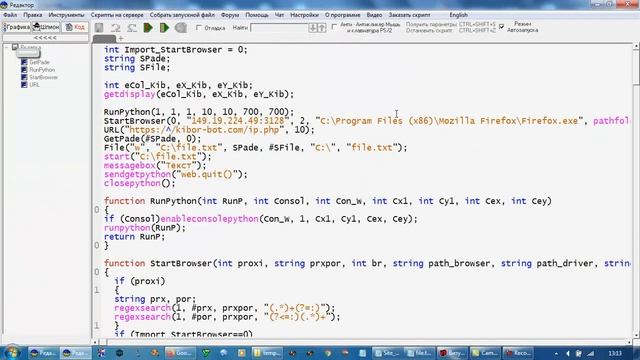Click the horizontal scrollbar left arrow
Screen dimensions: 640x360
tap(95, 342)
